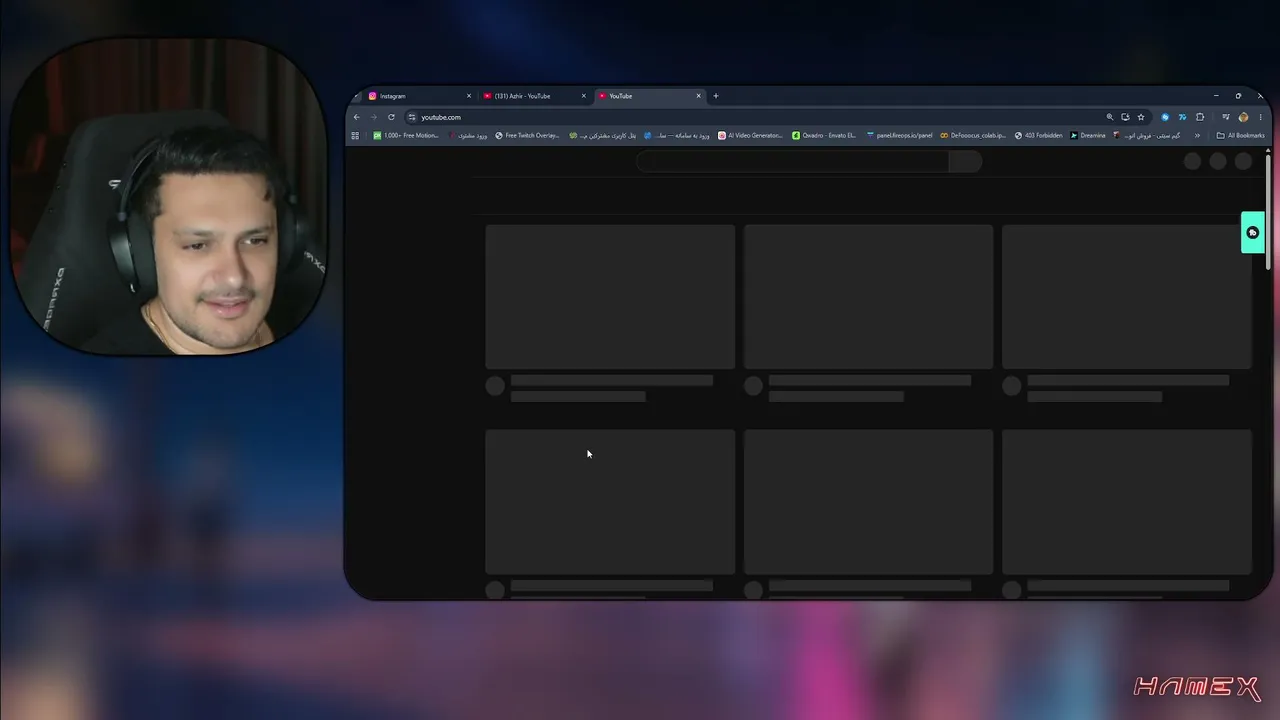Open the Qwadro - Envato bookmark
Viewport: 1280px width, 720px height.
pyautogui.click(x=824, y=136)
